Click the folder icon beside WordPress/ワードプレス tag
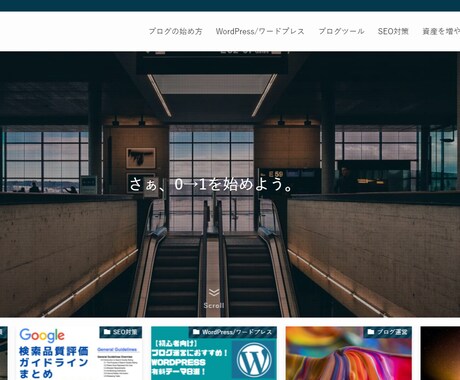 tap(196, 332)
